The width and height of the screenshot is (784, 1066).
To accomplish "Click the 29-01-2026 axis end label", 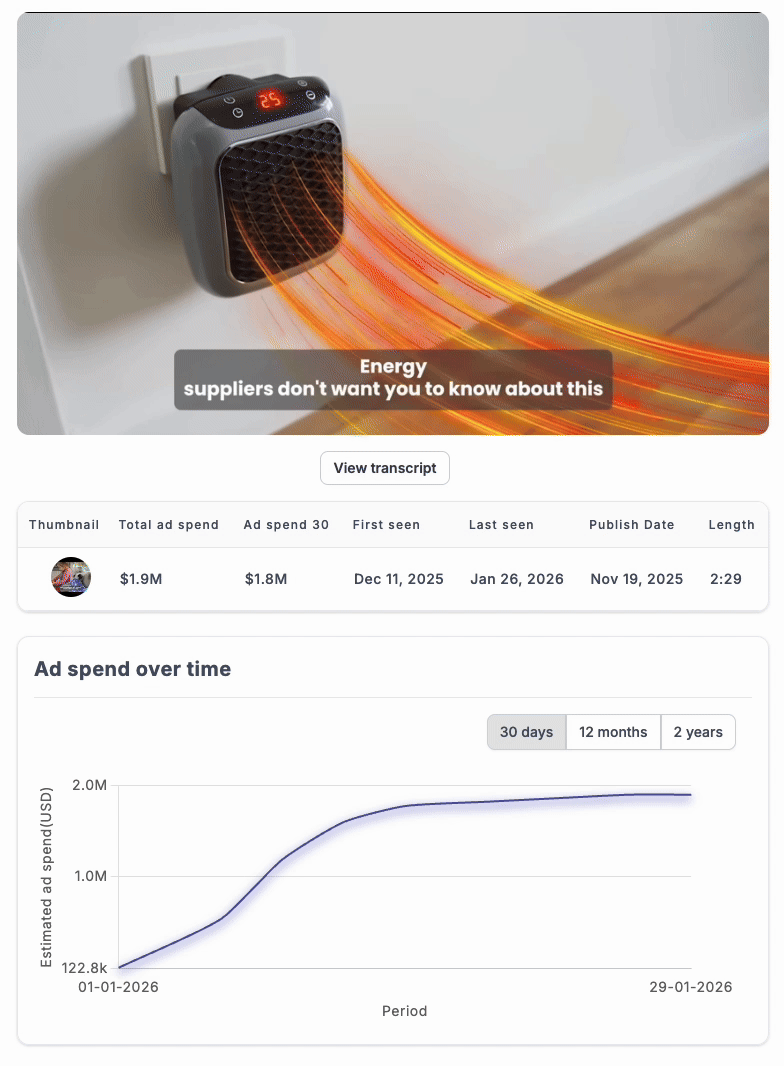I will [691, 987].
